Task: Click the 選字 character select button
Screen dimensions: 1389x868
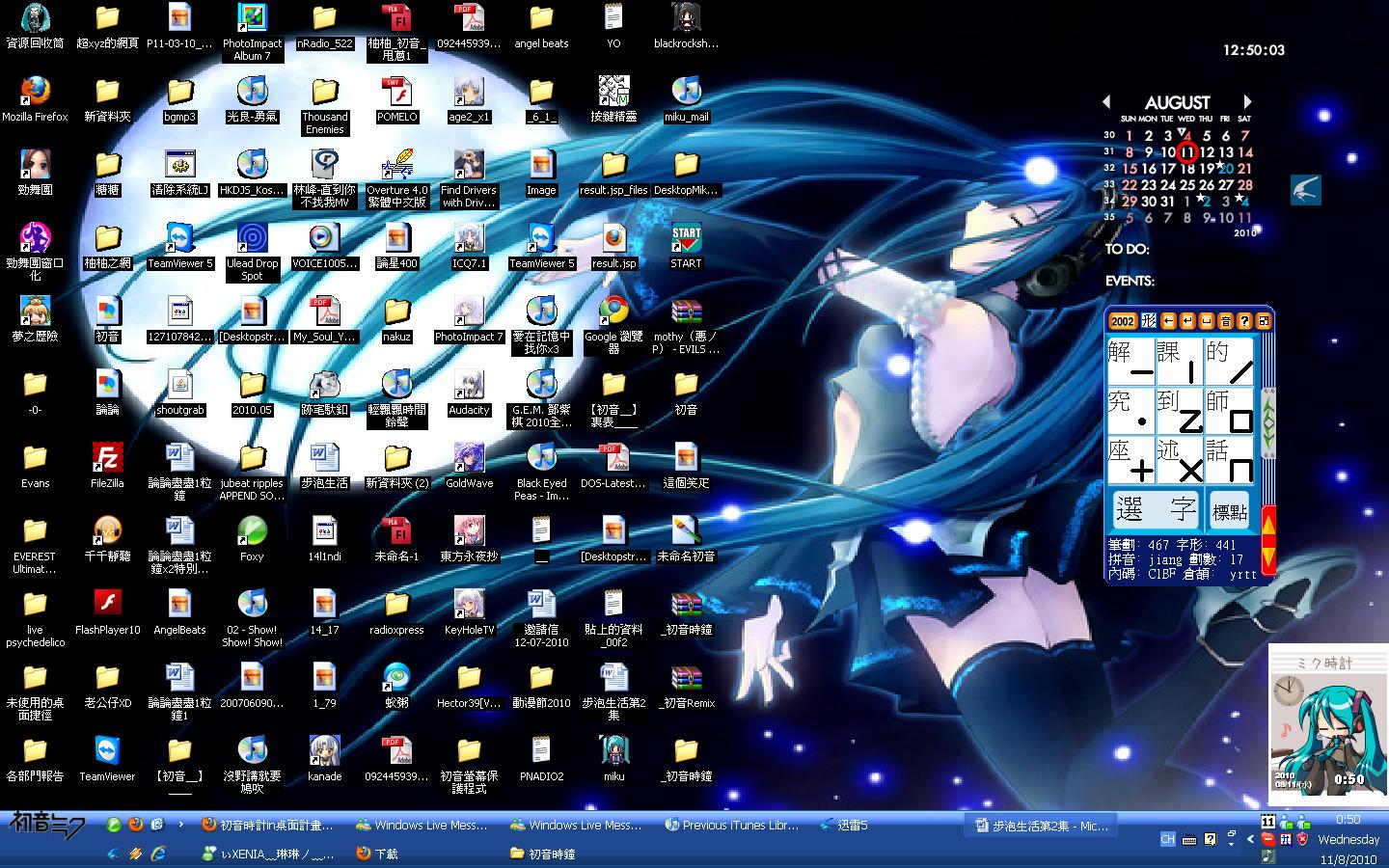Action: tap(1156, 508)
